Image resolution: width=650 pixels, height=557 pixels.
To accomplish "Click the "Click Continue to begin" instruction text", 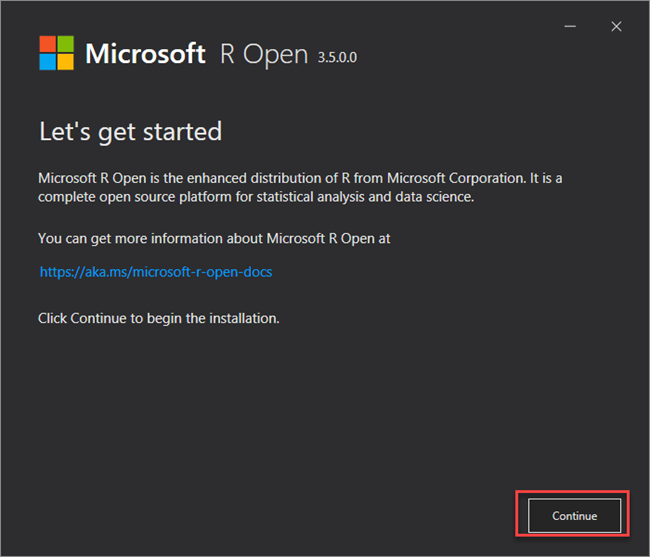I will coord(158,318).
